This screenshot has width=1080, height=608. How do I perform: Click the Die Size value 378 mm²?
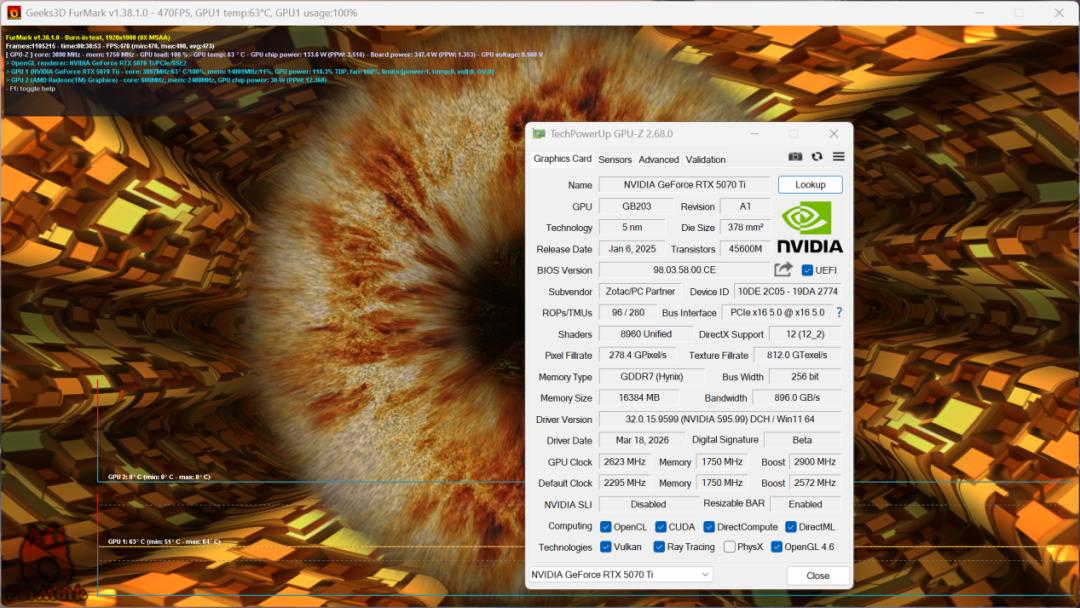point(745,227)
